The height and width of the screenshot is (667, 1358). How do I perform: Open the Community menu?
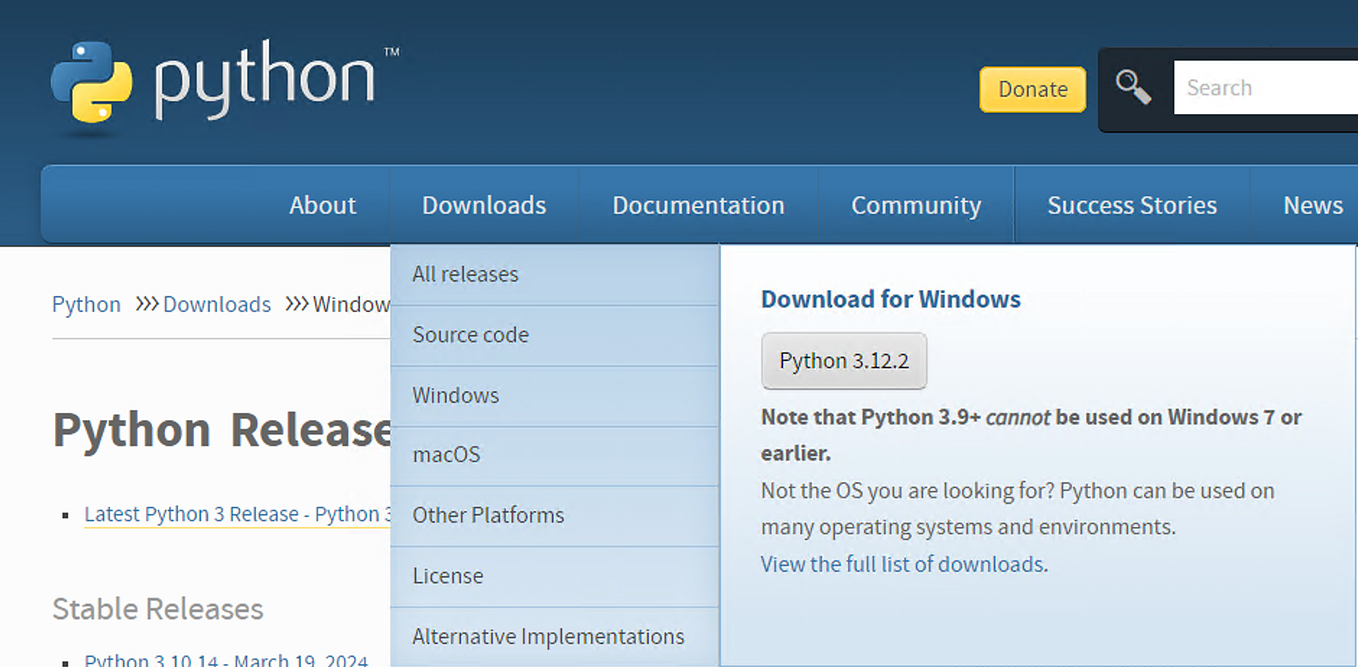point(916,204)
